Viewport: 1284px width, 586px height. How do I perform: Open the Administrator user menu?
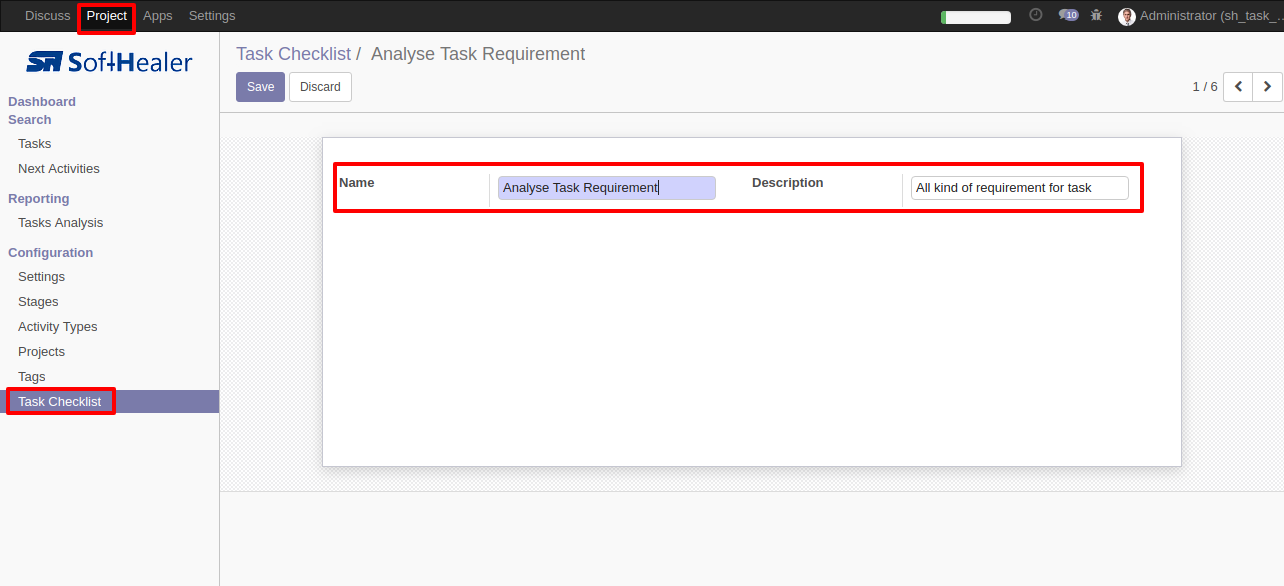pos(1200,16)
